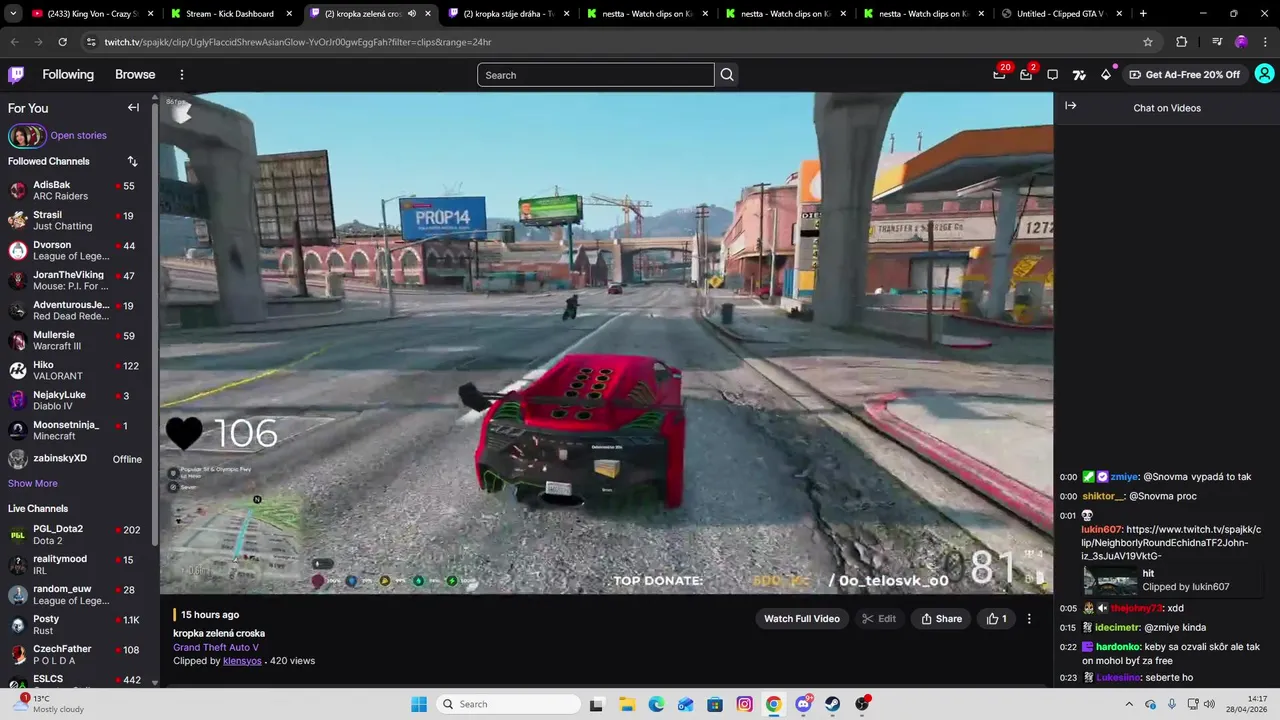
Task: Open weather widget 13°C Mostly cloudy
Action: 48,704
